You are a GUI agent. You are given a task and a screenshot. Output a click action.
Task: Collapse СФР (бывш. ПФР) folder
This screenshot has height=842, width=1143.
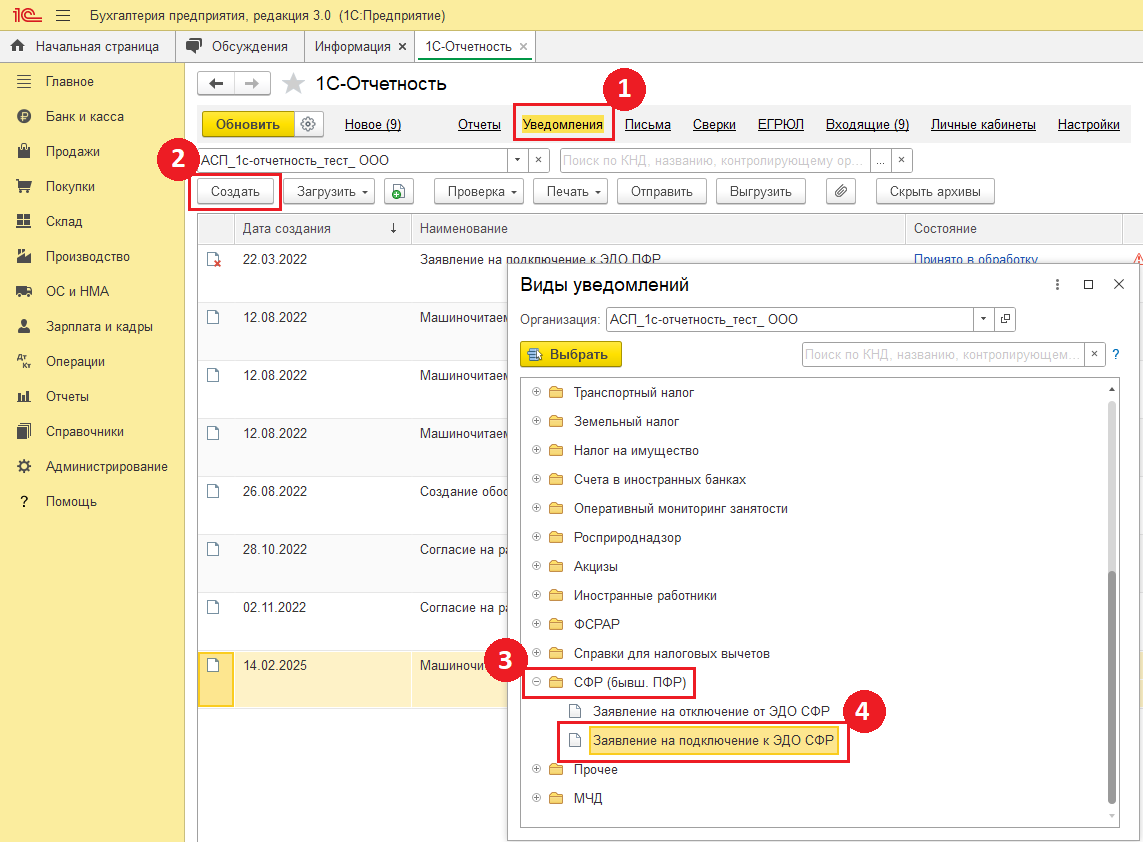point(537,682)
